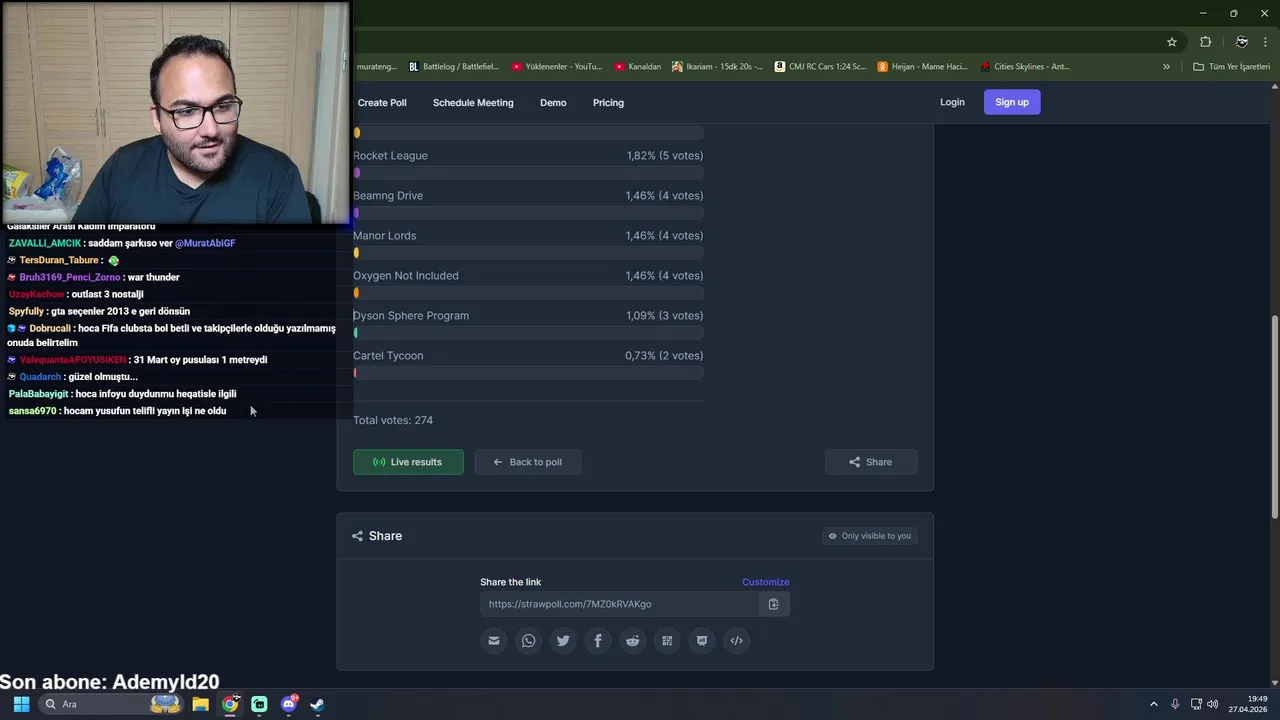This screenshot has width=1280, height=720.
Task: Open Kanaldan bookmark
Action: click(638, 67)
